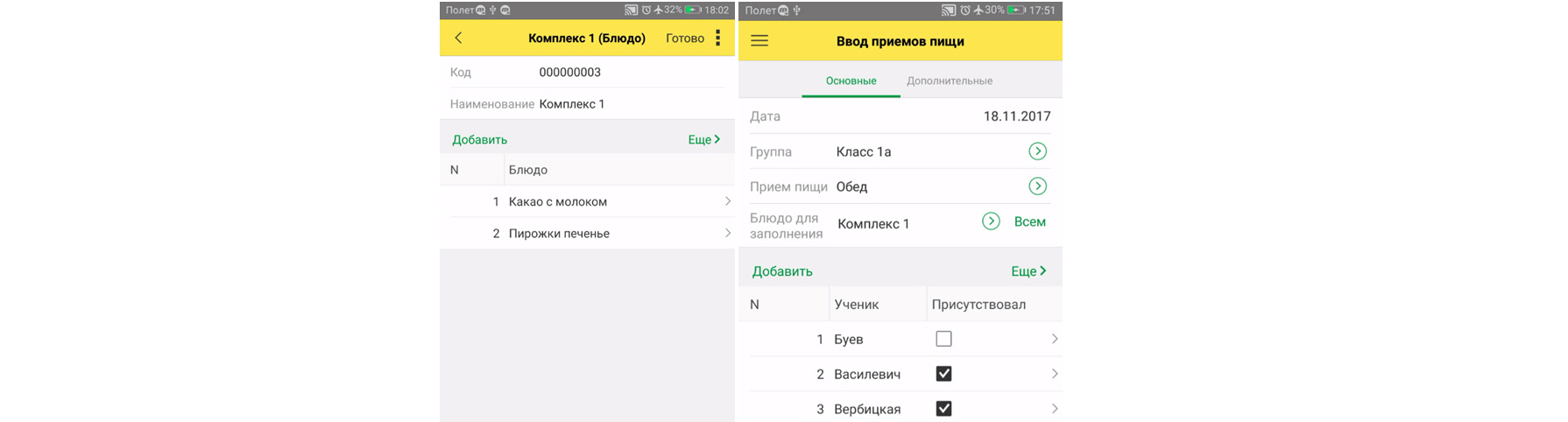Open the hamburger navigation menu

click(759, 41)
